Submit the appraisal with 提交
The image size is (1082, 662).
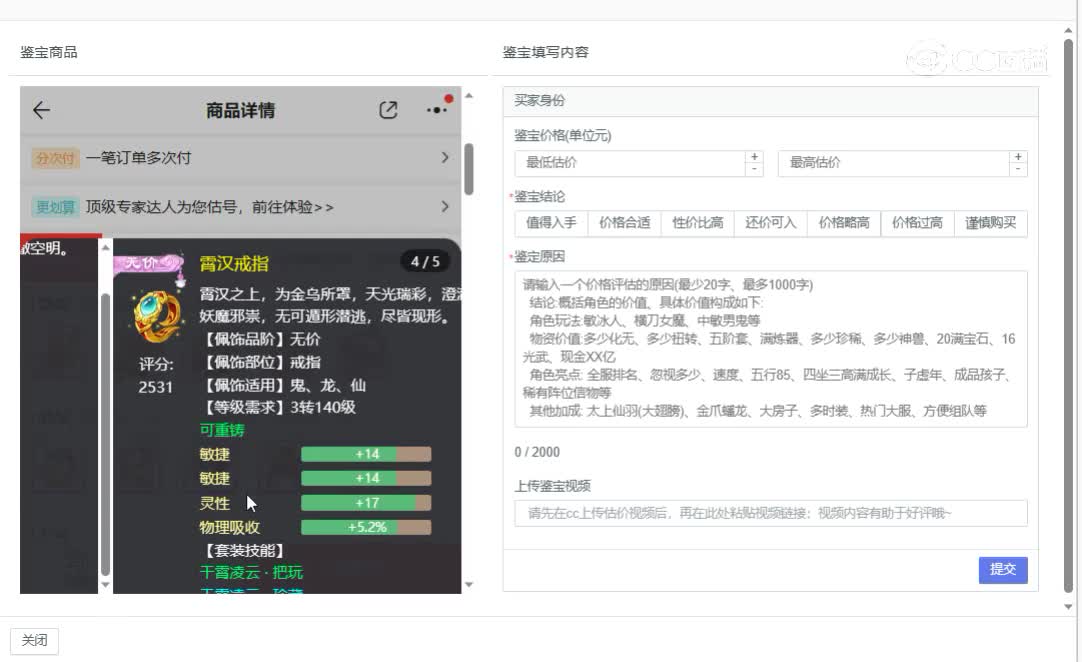(1002, 570)
